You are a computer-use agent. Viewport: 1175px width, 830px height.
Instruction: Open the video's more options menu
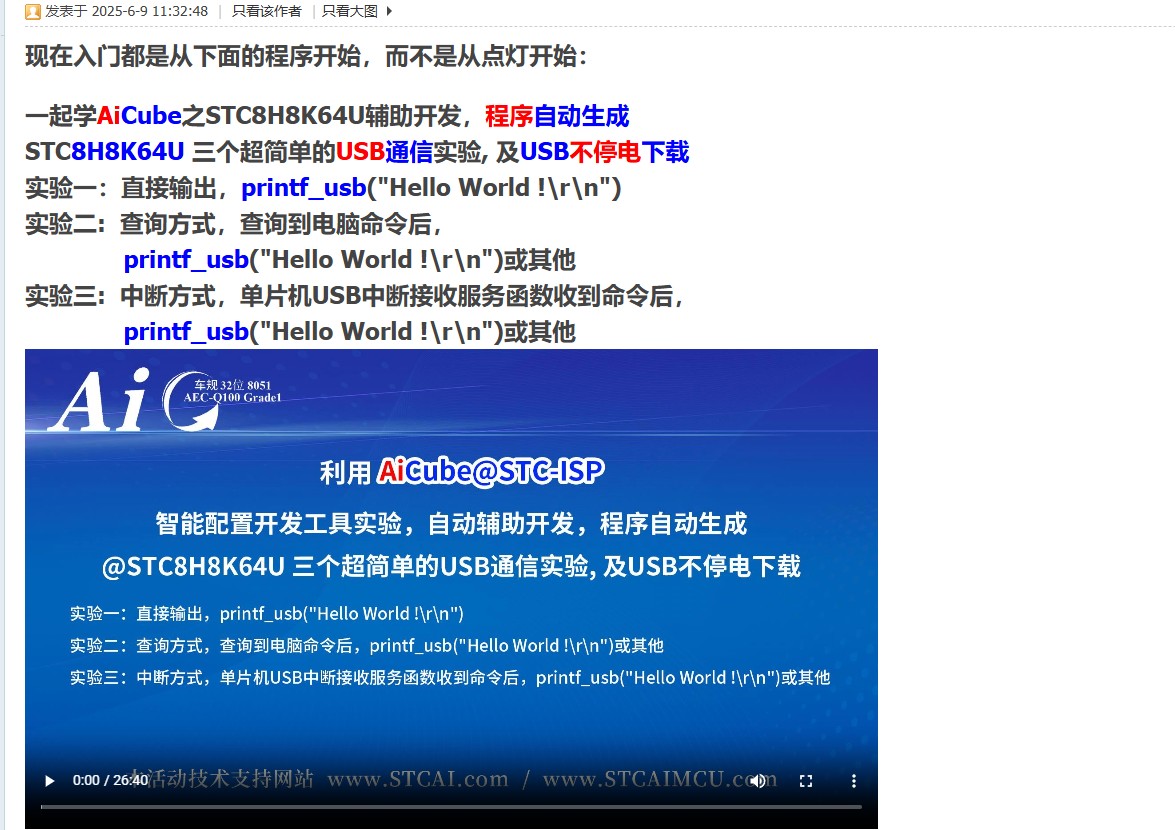(x=854, y=781)
